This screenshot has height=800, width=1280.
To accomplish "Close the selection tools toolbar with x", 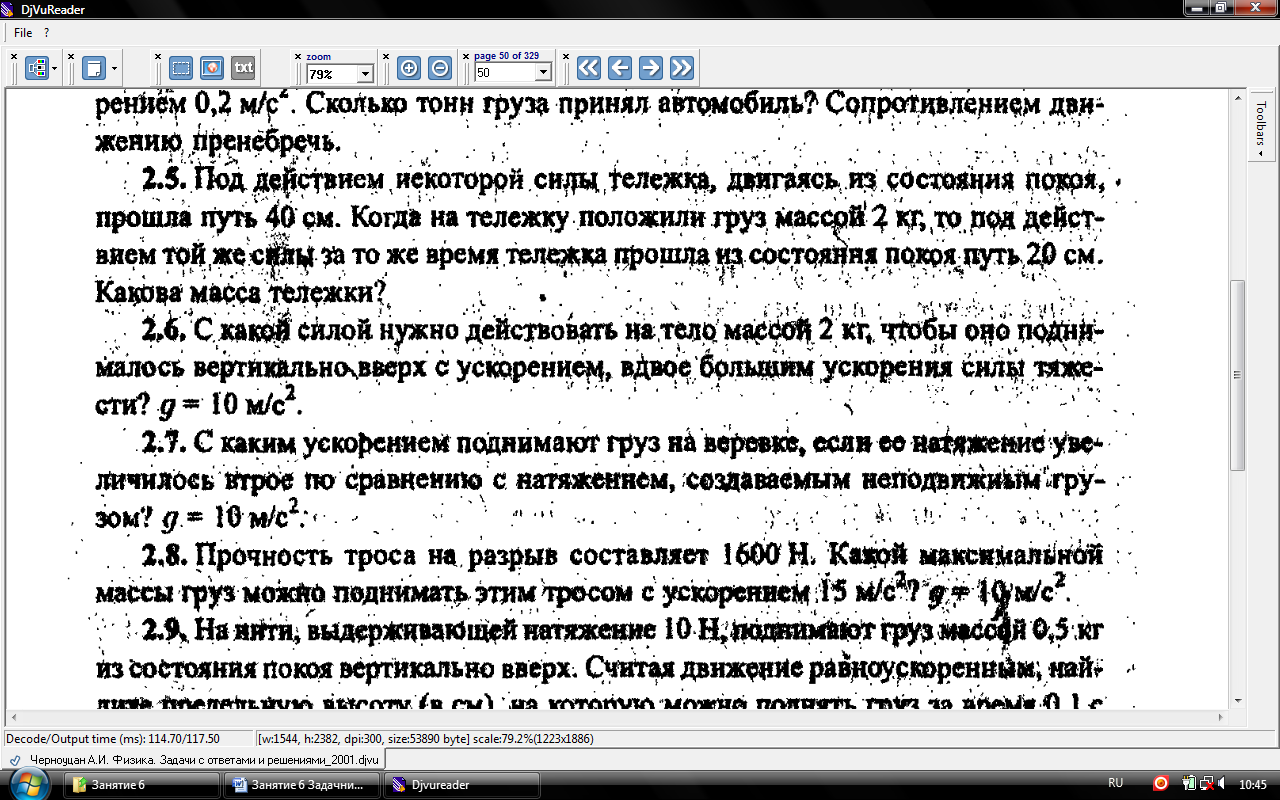I will coord(158,56).
